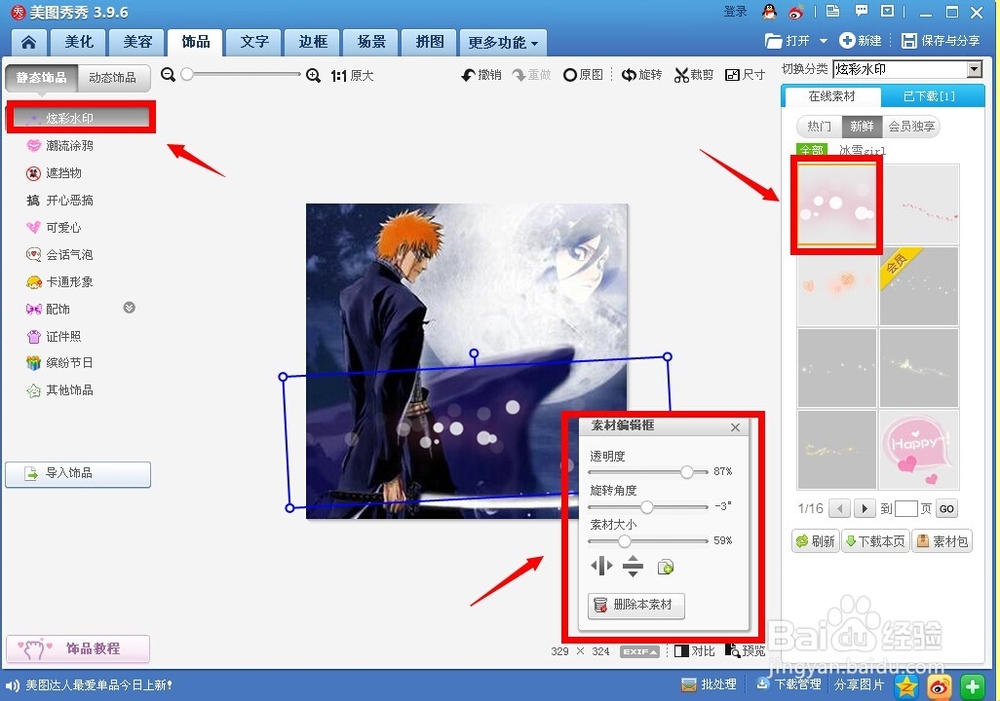Viewport: 1000px width, 701px height.
Task: Click 导入饰品 import button
Action: coord(78,474)
